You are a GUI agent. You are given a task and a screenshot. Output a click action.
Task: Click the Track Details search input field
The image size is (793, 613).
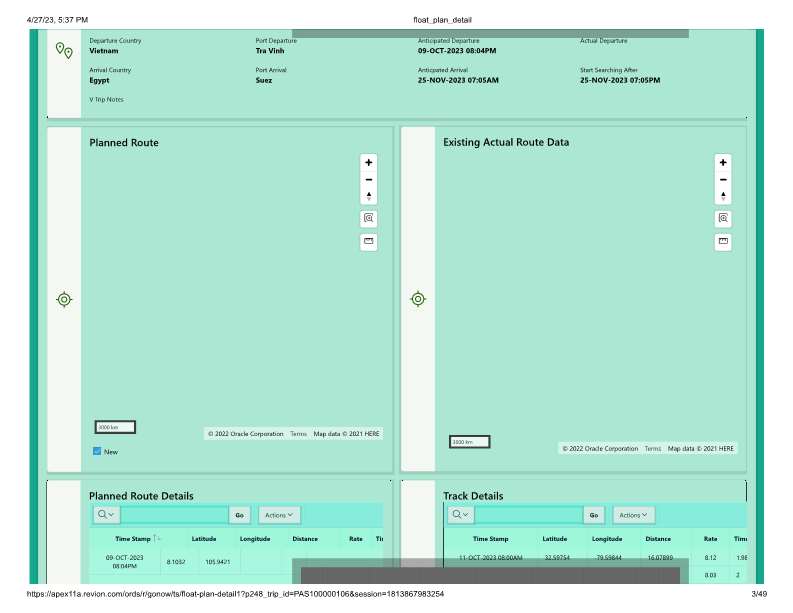click(x=528, y=515)
